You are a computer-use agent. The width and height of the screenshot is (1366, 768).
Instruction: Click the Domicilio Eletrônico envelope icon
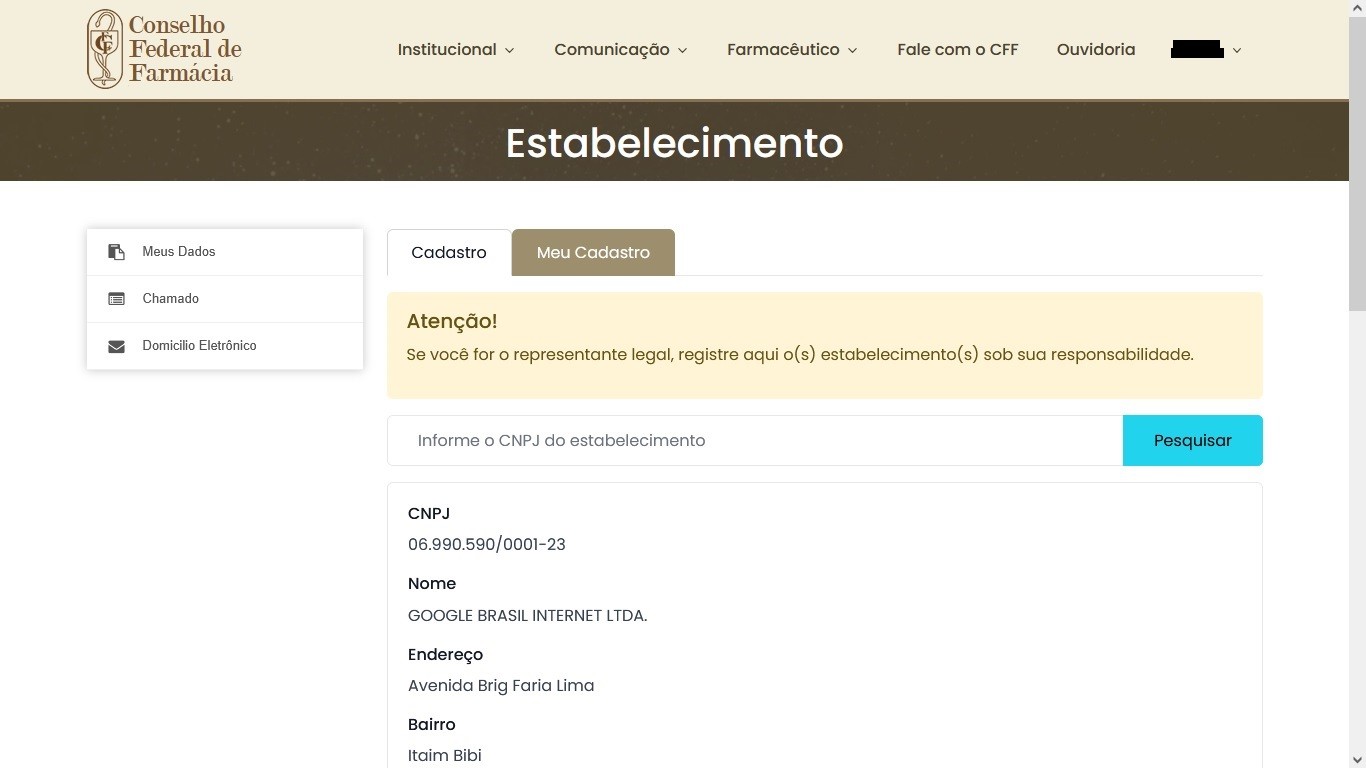pyautogui.click(x=116, y=346)
